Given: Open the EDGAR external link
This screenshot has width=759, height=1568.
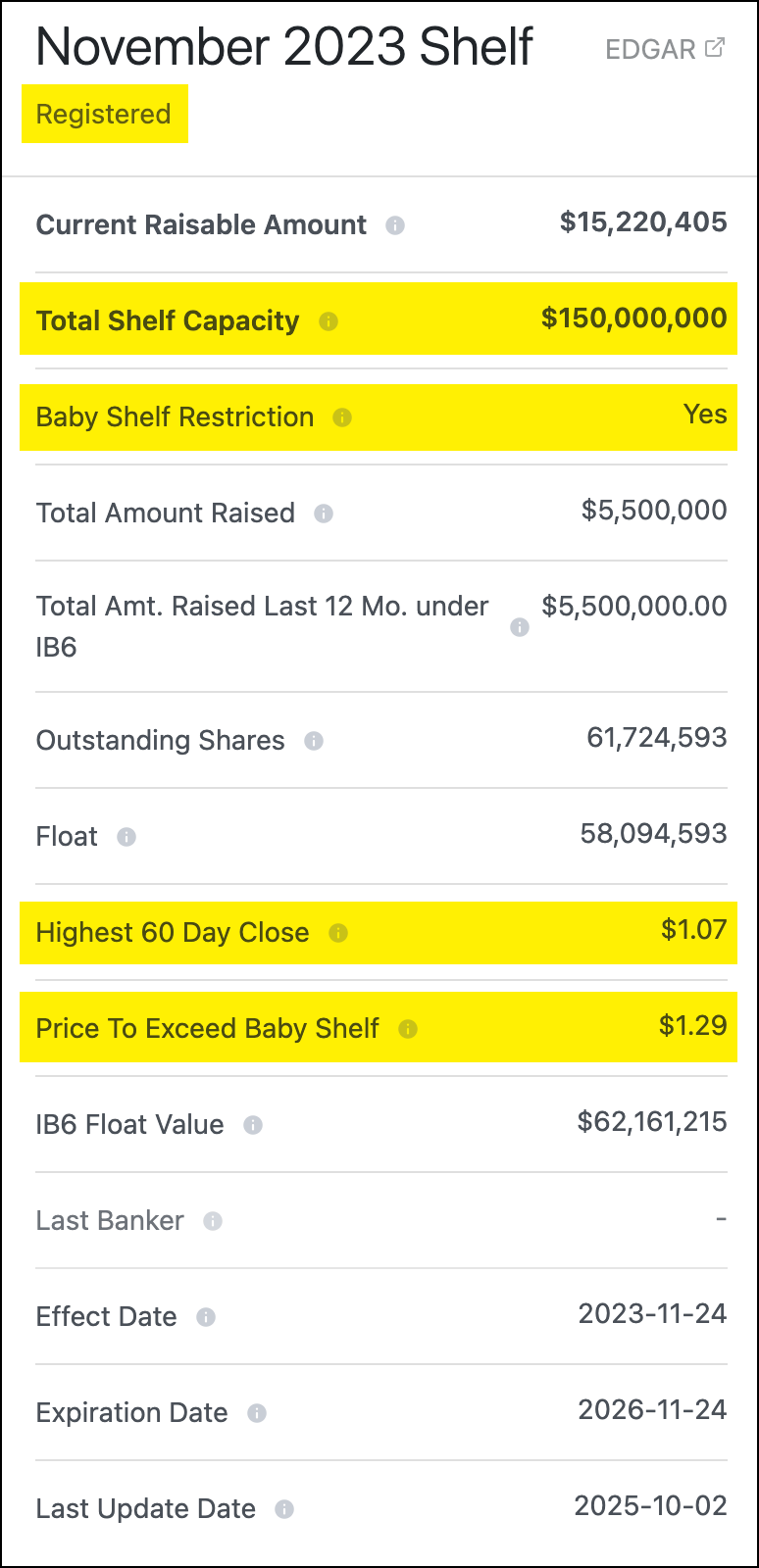Looking at the screenshot, I should click(650, 49).
